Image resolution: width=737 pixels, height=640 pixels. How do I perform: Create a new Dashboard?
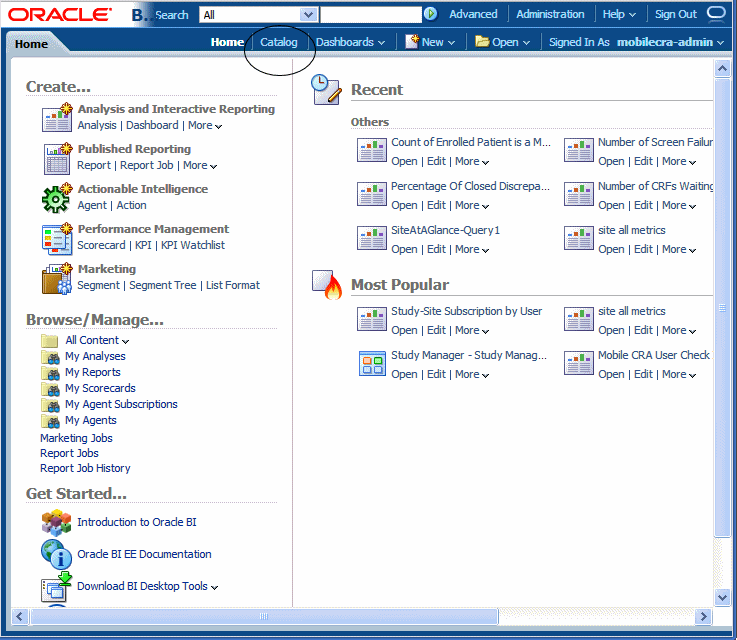(152, 125)
